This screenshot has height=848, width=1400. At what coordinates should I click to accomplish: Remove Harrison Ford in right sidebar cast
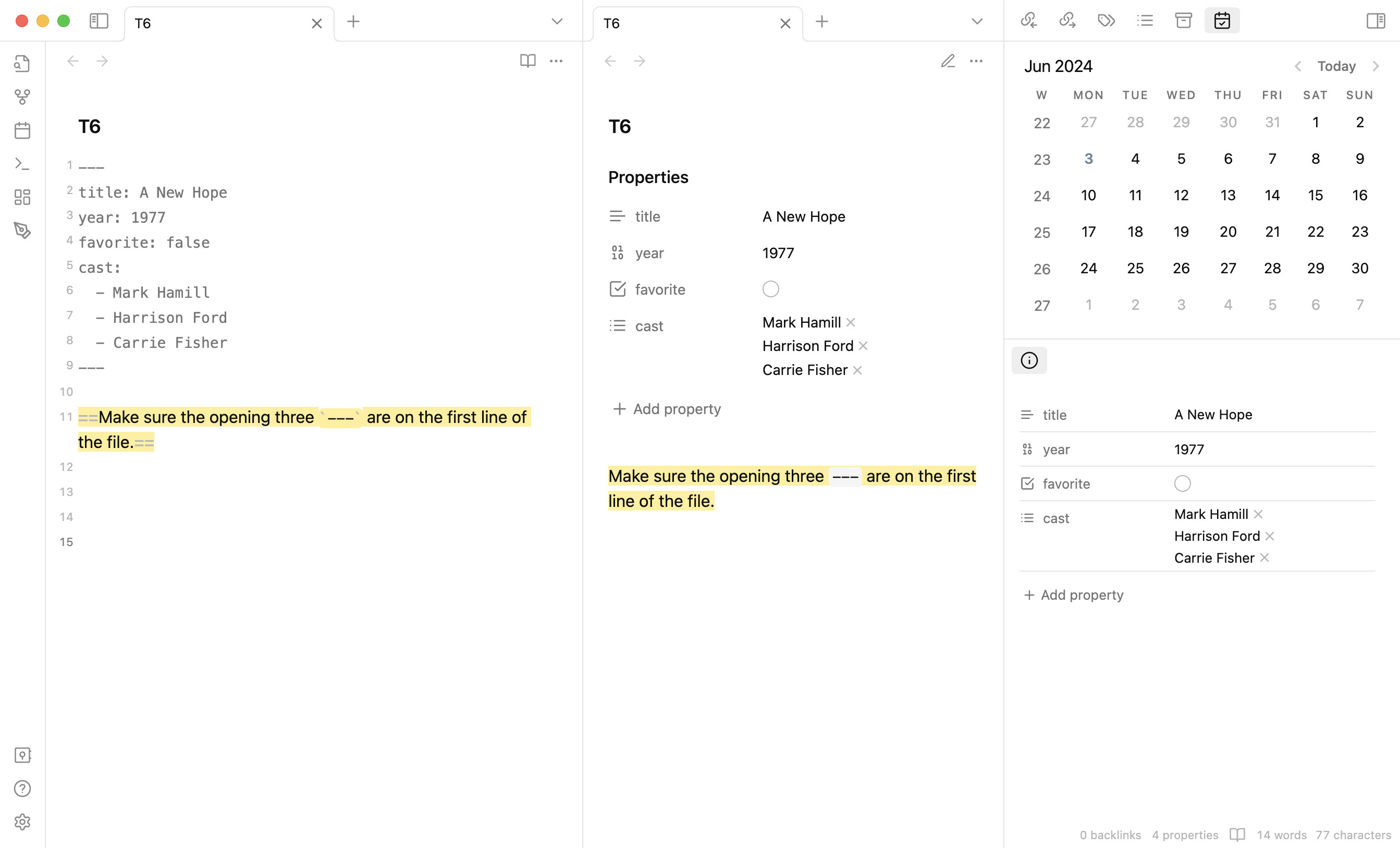[x=1270, y=537]
